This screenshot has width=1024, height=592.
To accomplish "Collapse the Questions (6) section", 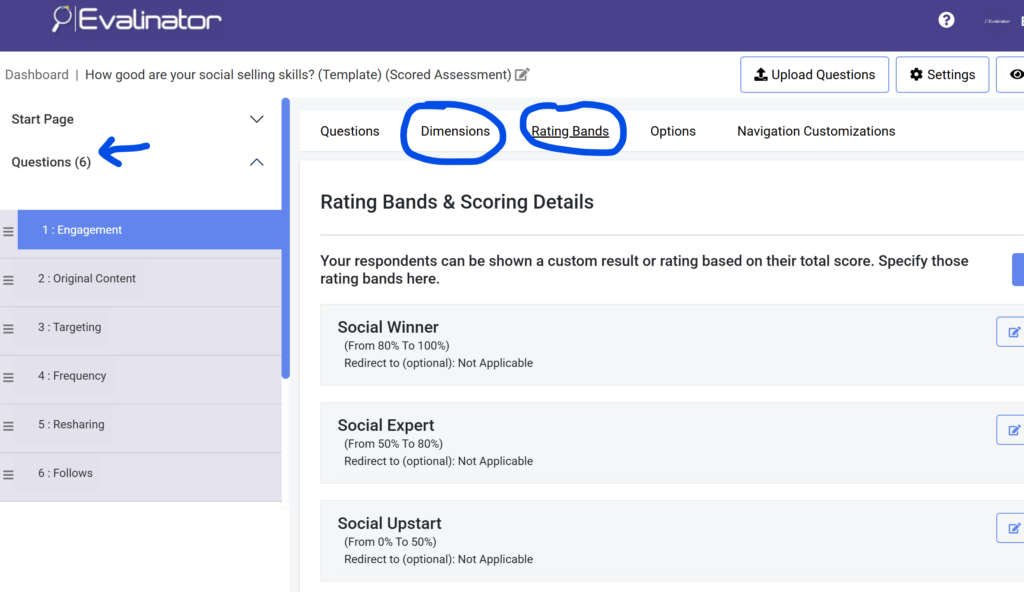I will [x=256, y=161].
